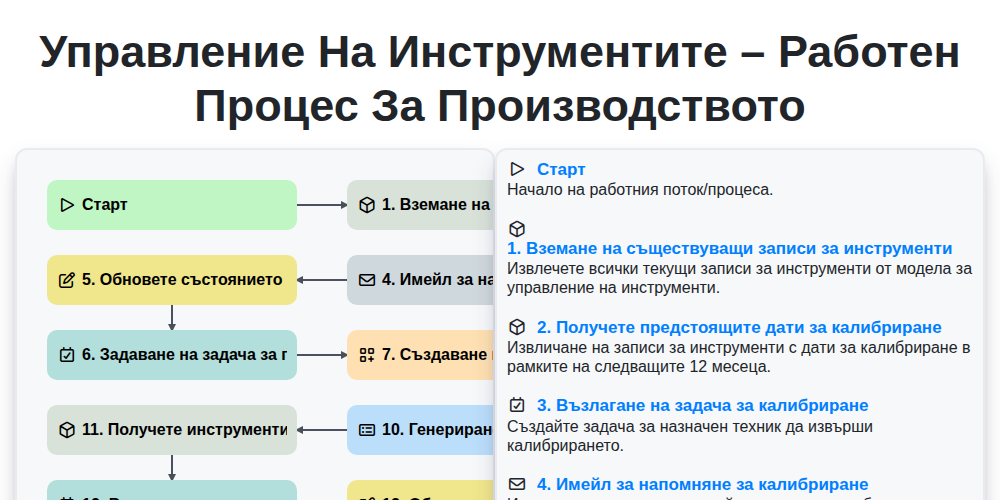Click the calendar icon beside 3. Възлагане на задача
Viewport: 1000px width, 500px height.
(517, 405)
